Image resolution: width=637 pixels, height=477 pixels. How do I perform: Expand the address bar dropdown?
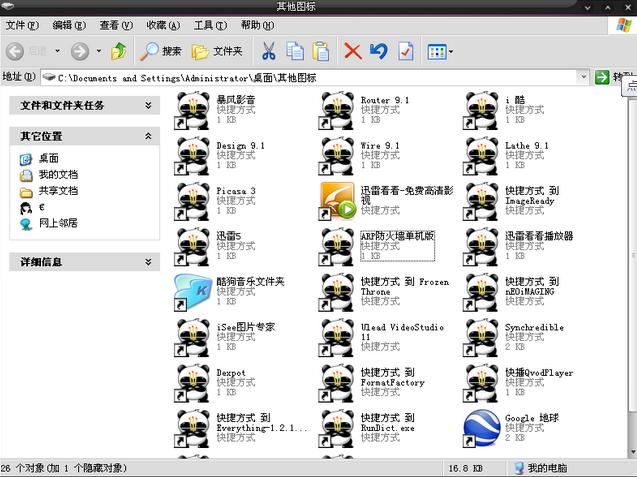(583, 77)
